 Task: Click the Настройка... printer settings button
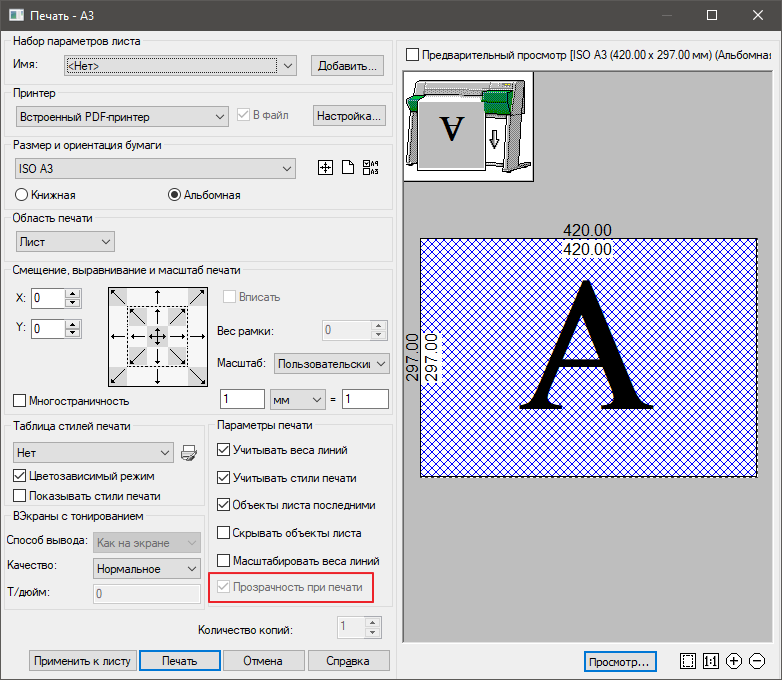click(349, 116)
